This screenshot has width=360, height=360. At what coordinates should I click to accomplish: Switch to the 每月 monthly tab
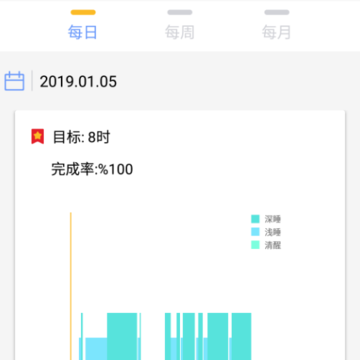[277, 26]
